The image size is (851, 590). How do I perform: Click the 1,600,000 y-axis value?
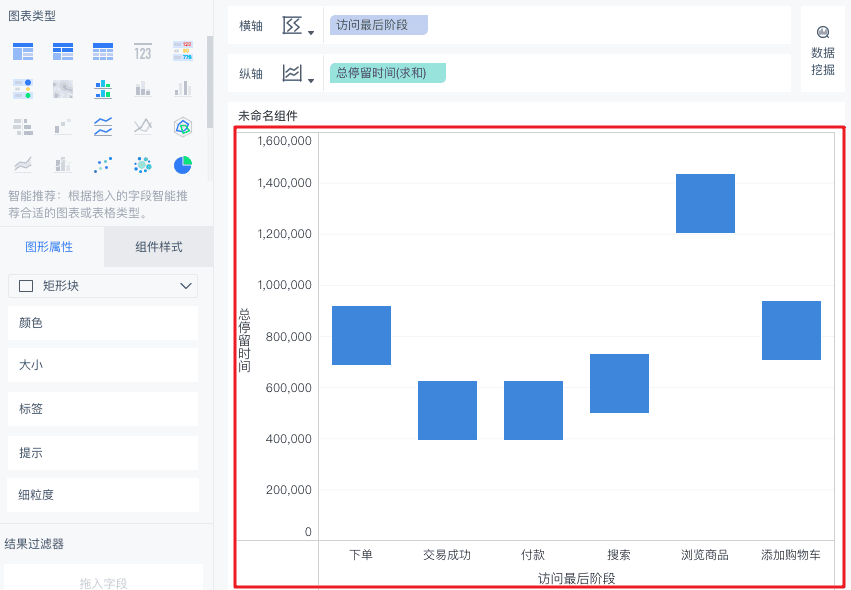tap(284, 141)
